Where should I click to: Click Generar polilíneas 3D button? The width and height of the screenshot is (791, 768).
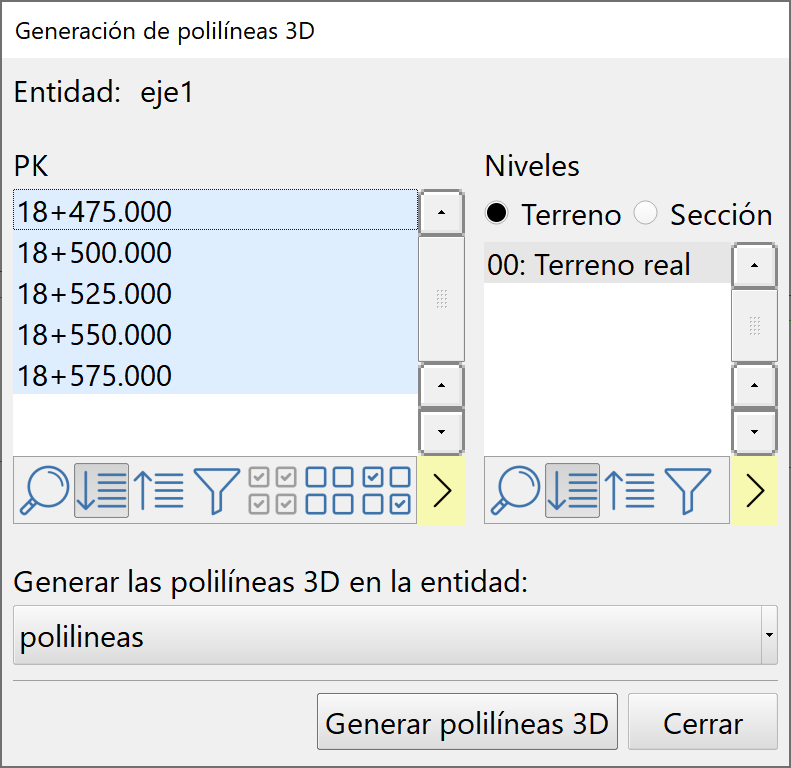click(x=467, y=722)
